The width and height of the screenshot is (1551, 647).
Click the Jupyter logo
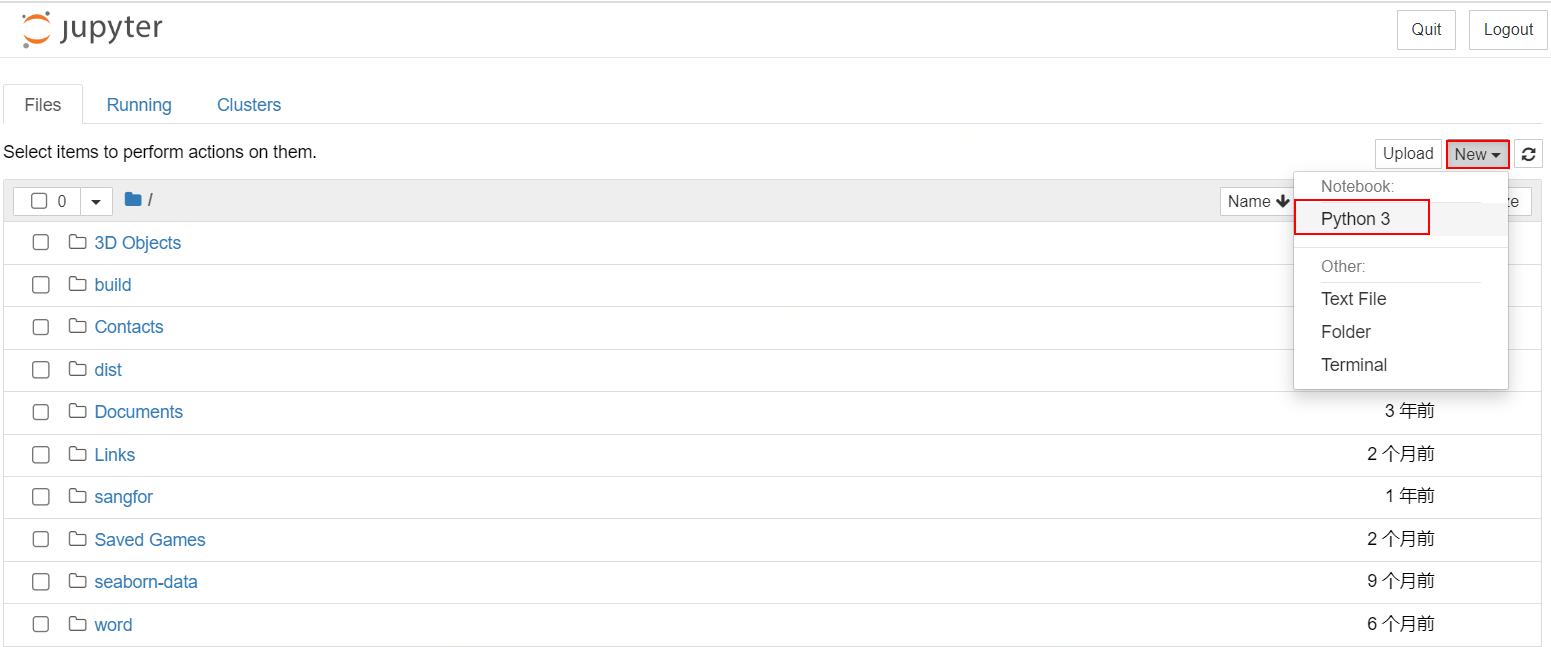[92, 30]
